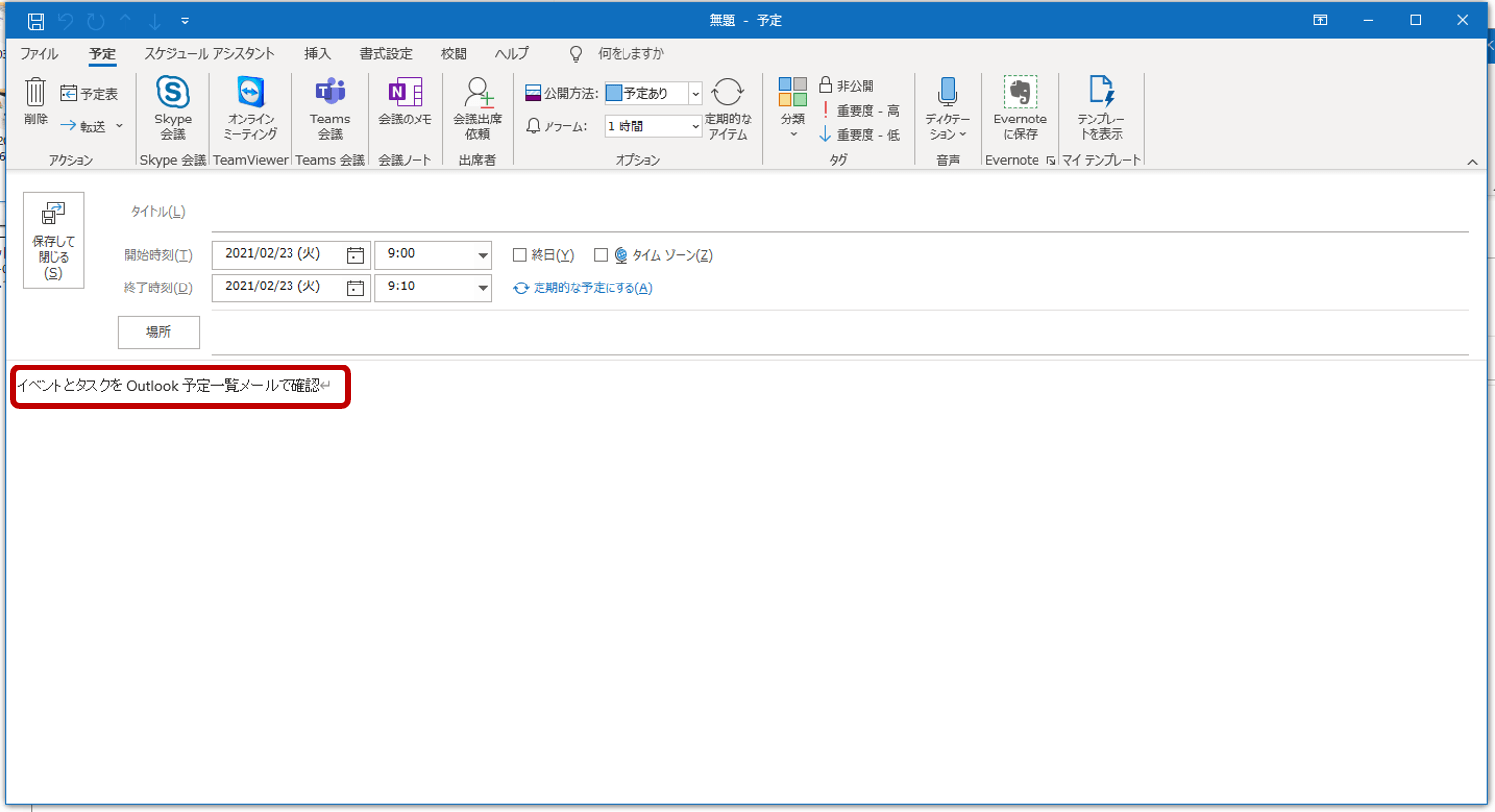This screenshot has height=812, width=1495.
Task: Open the 書式設定 tab
Action: tap(385, 54)
